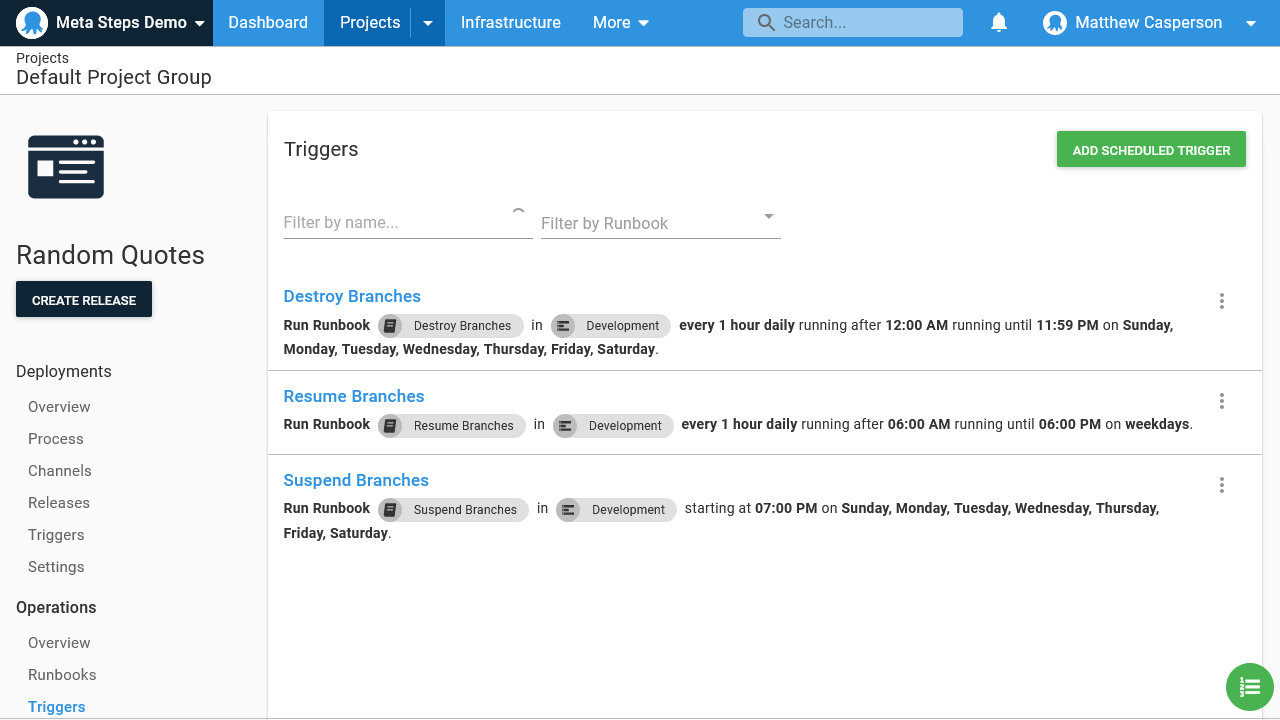Open the Resume Branches trigger link
Screen dimensions: 1280x720
click(354, 396)
